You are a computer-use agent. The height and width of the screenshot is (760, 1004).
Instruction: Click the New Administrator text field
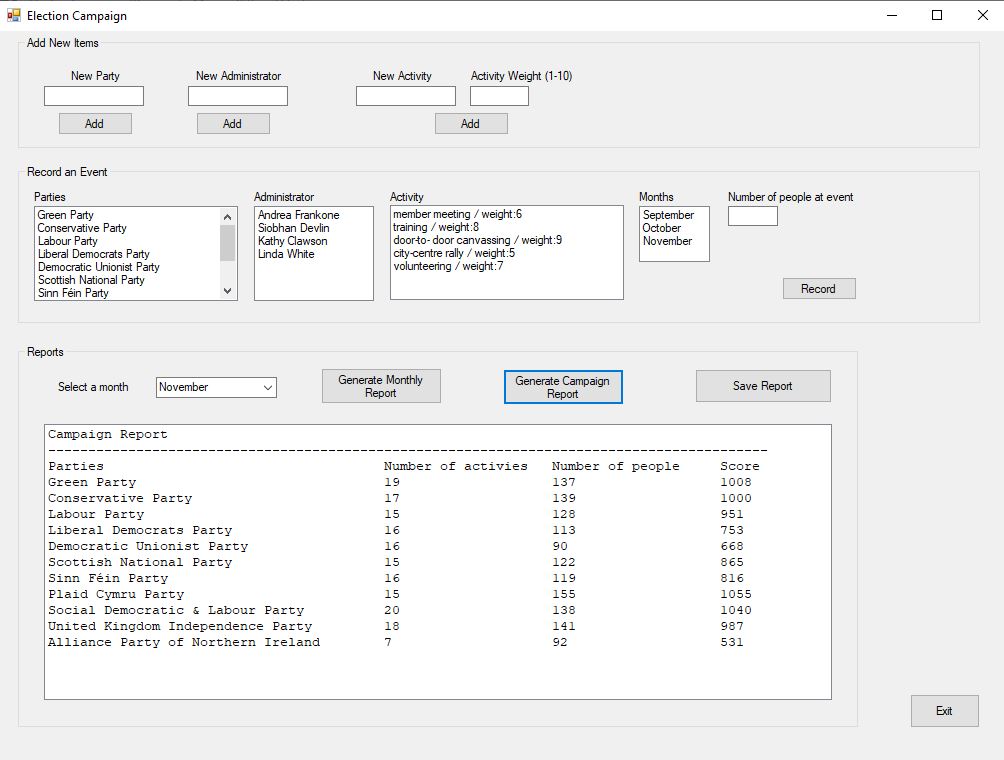click(x=238, y=96)
